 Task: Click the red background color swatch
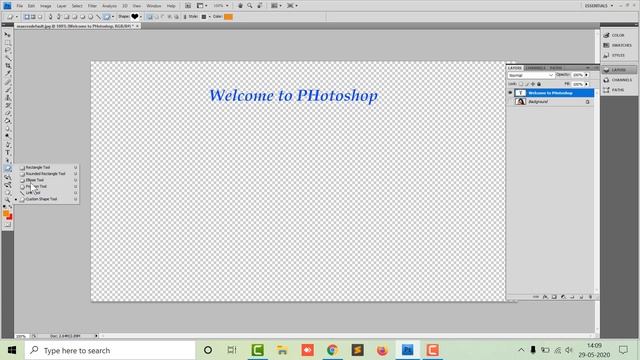coord(10,217)
